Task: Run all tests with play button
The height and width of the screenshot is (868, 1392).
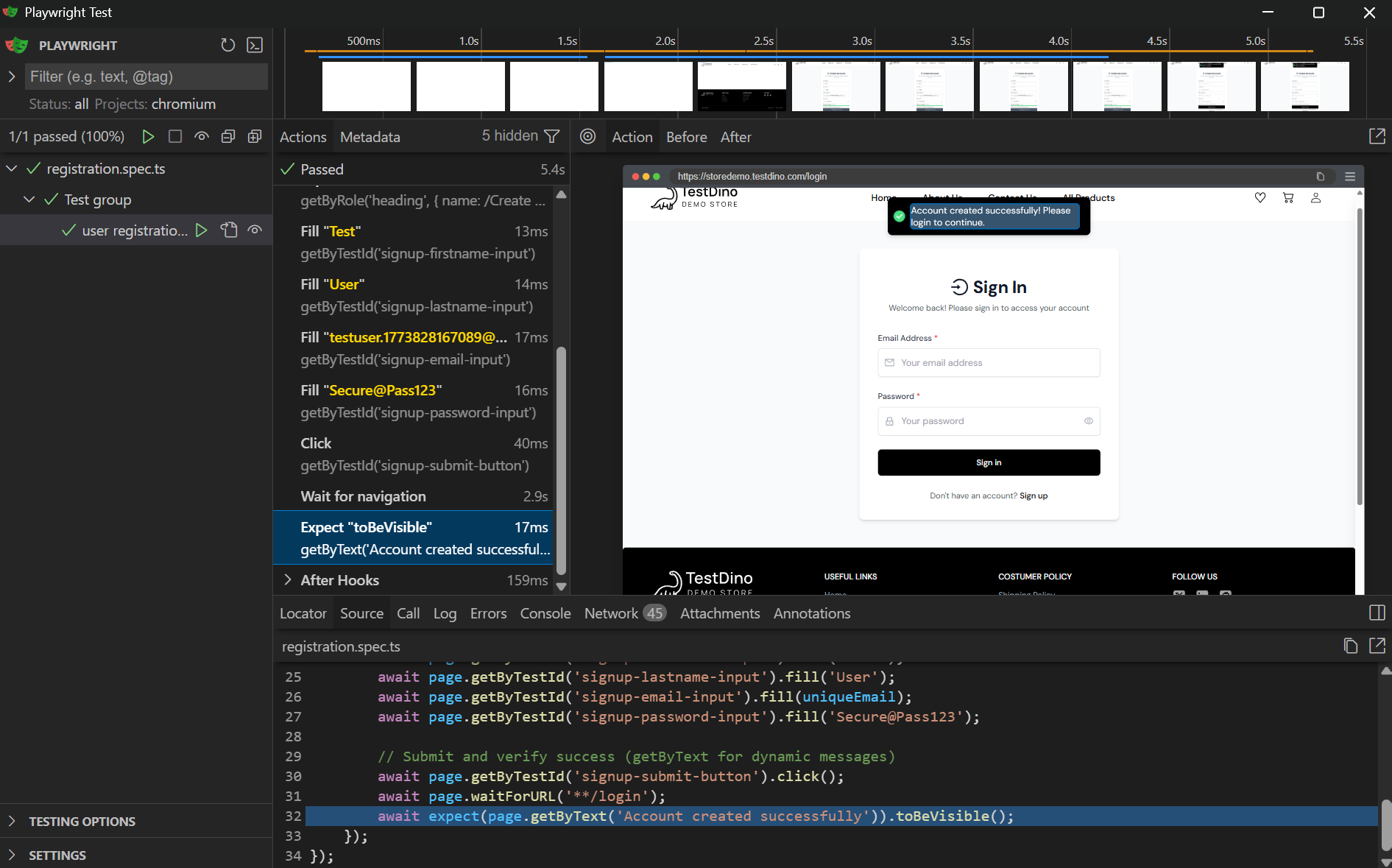Action: pos(148,136)
